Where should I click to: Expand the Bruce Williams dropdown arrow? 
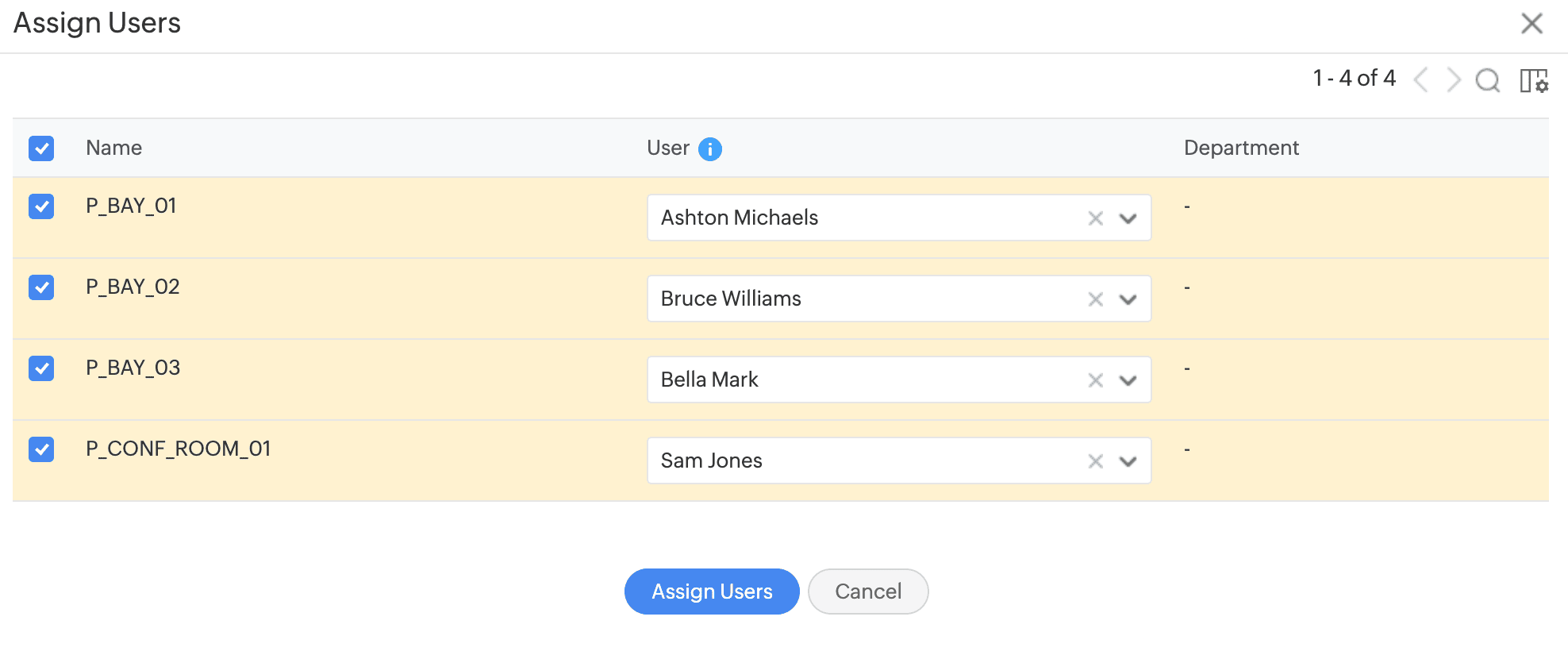coord(1128,299)
